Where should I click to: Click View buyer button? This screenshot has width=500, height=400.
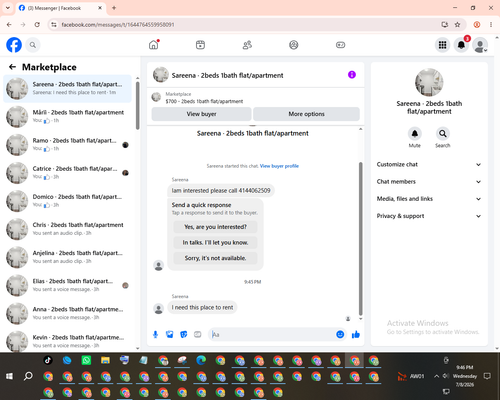click(x=201, y=114)
